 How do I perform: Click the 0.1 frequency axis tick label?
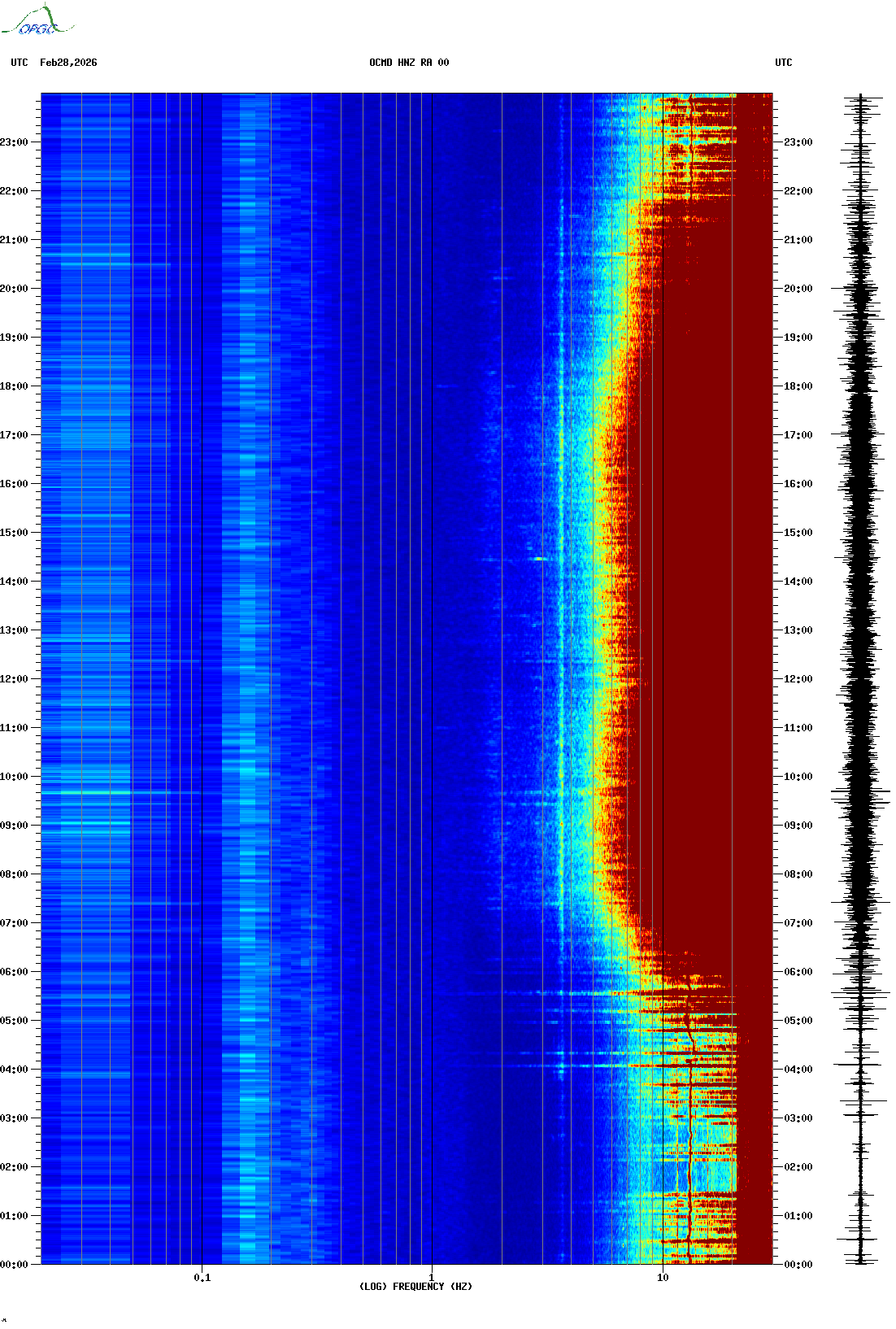point(202,1278)
